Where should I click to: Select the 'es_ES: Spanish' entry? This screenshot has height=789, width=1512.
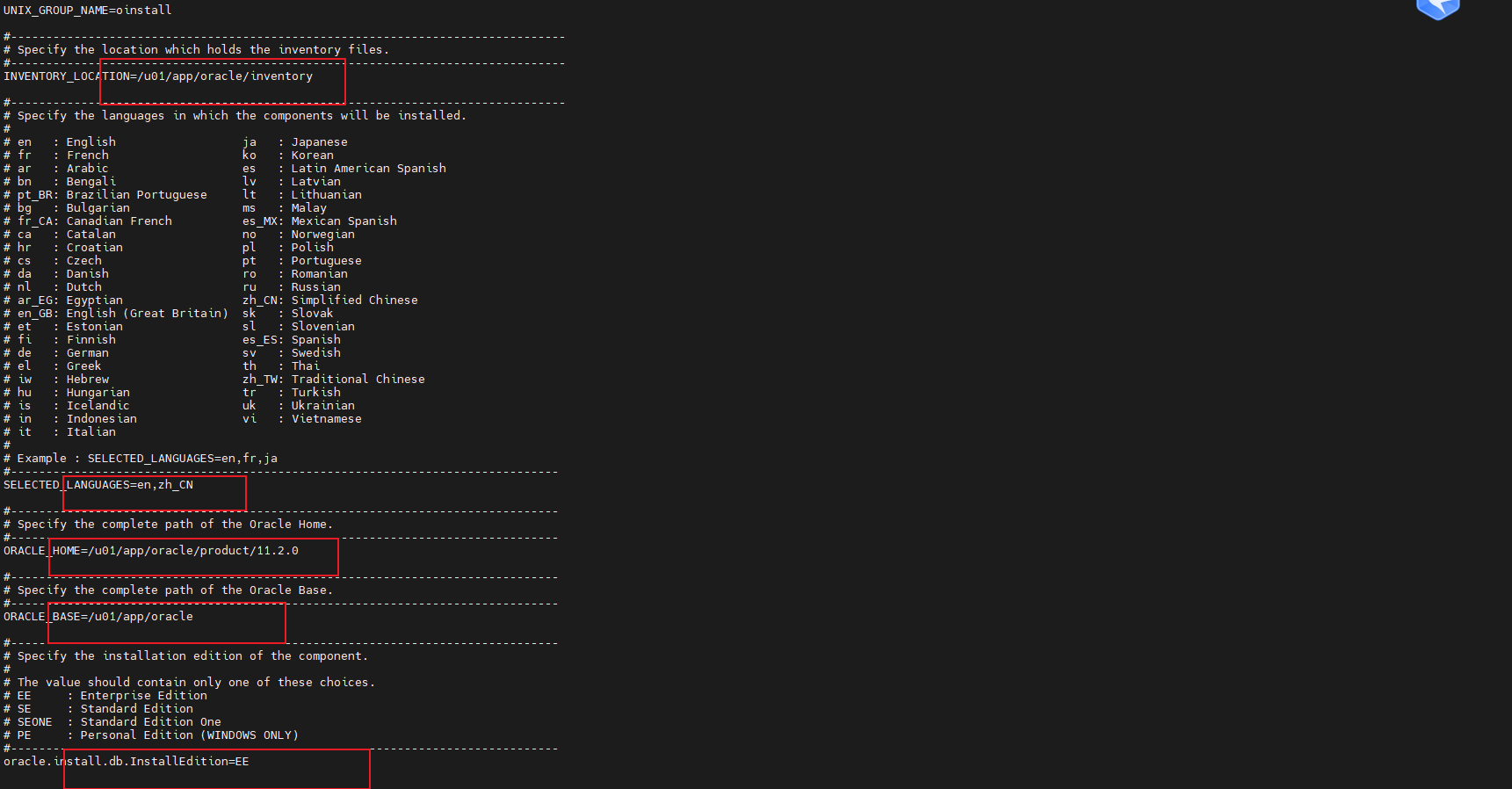[292, 340]
